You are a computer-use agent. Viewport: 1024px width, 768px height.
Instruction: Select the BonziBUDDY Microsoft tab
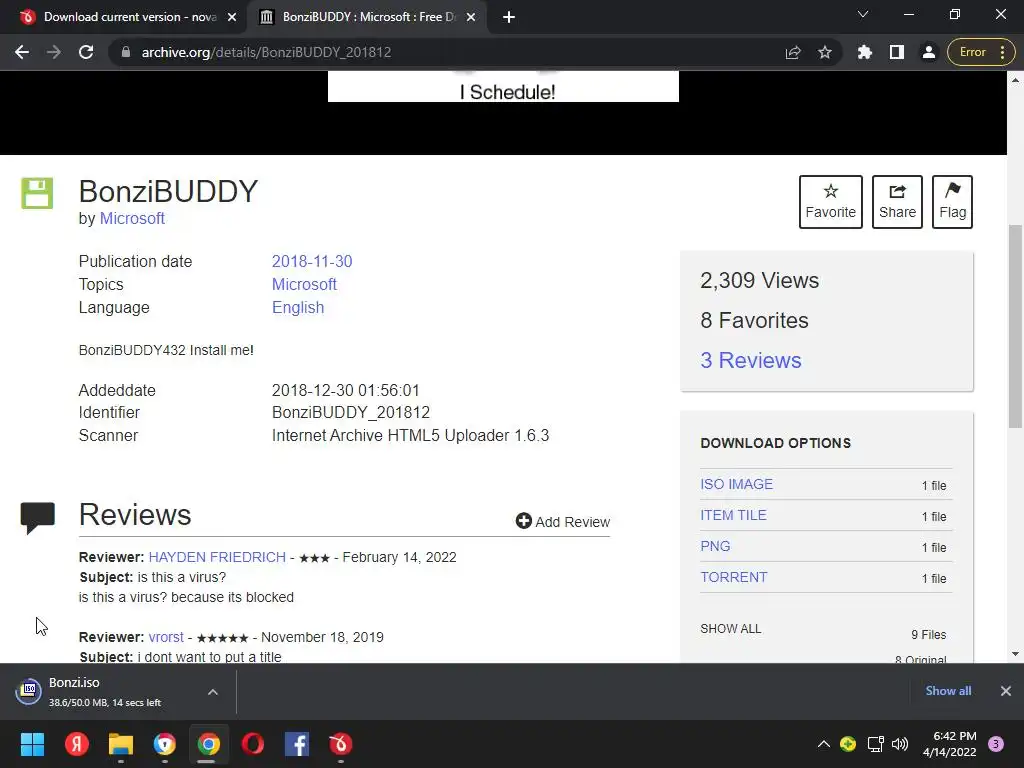[369, 17]
